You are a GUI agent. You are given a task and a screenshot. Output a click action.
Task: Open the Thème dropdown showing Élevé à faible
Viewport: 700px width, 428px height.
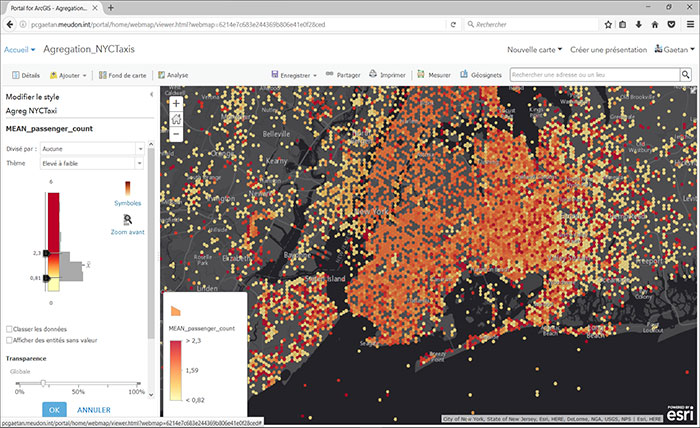92,163
